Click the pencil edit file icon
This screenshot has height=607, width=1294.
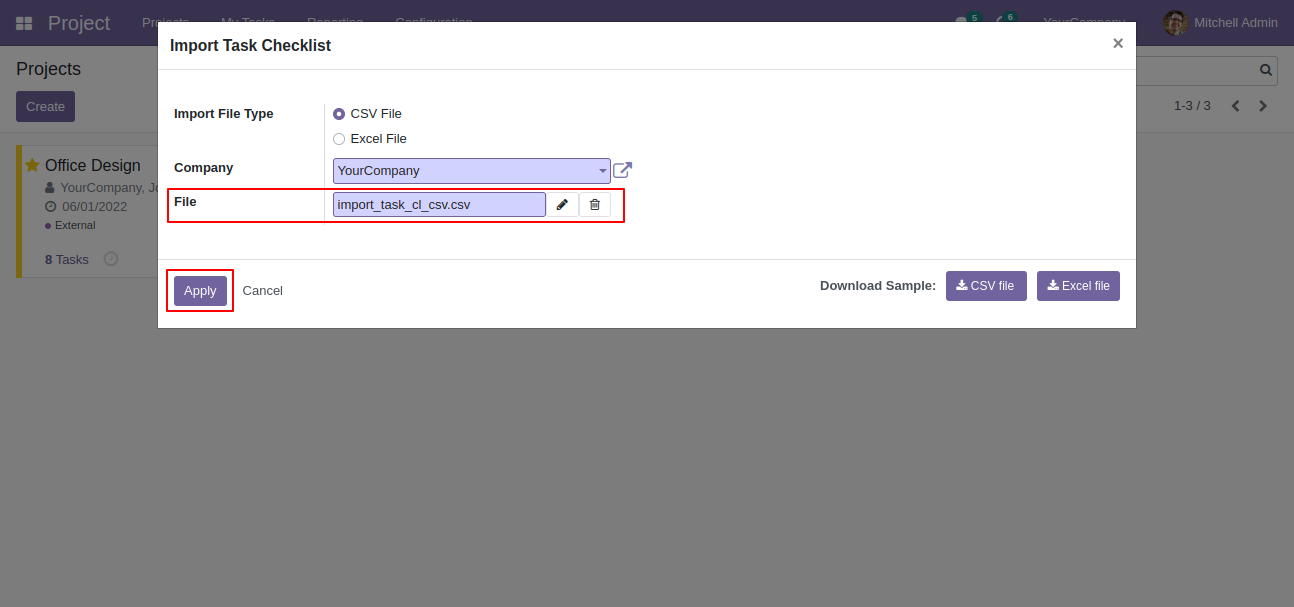pos(562,205)
